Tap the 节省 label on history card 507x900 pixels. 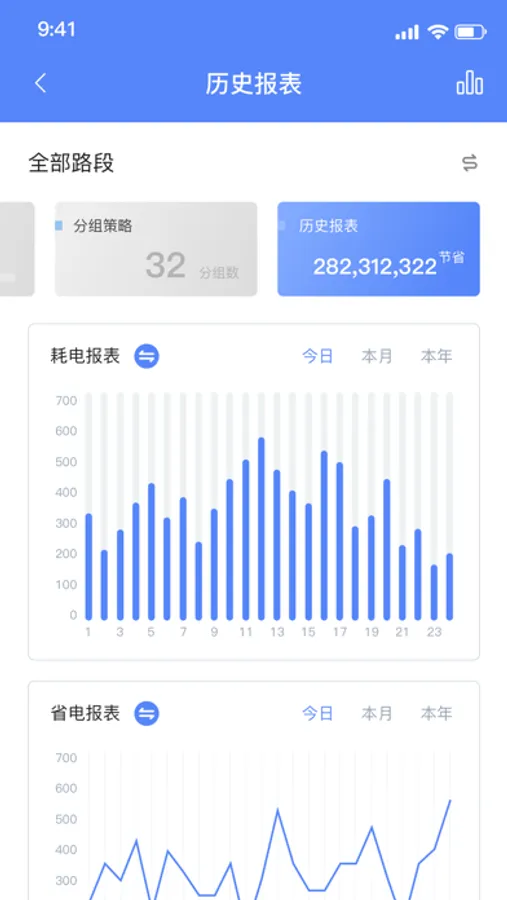tap(452, 257)
